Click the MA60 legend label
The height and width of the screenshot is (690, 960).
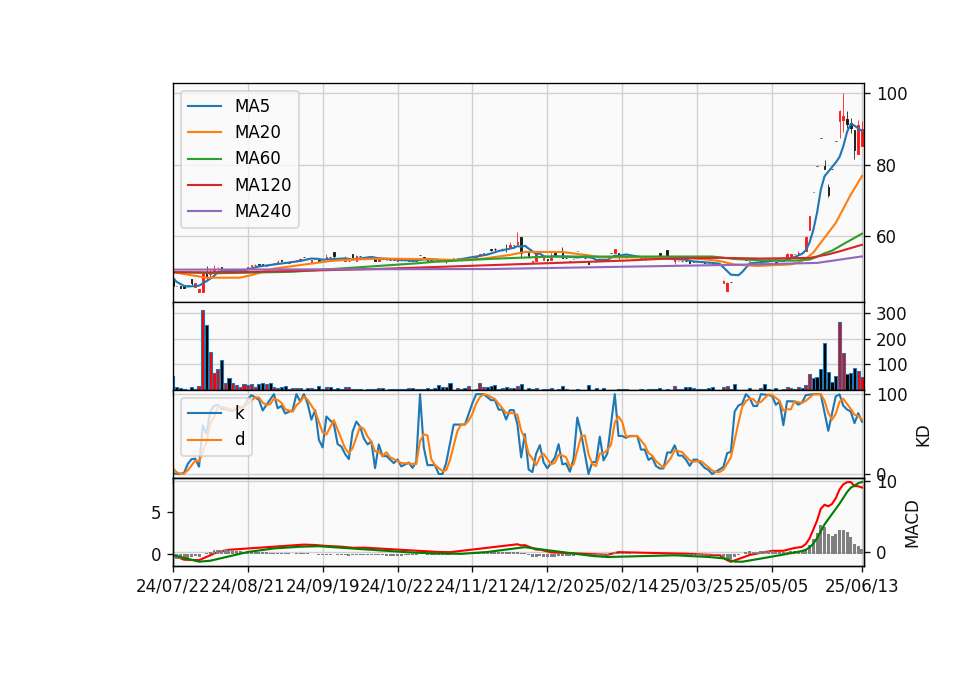tap(257, 159)
